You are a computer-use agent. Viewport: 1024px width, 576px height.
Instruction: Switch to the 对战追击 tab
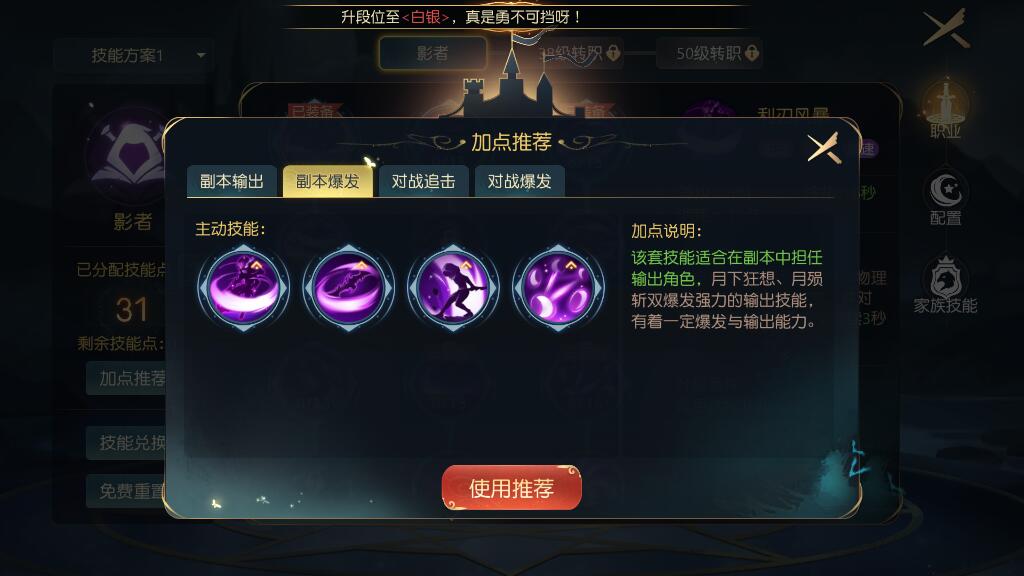pyautogui.click(x=423, y=181)
